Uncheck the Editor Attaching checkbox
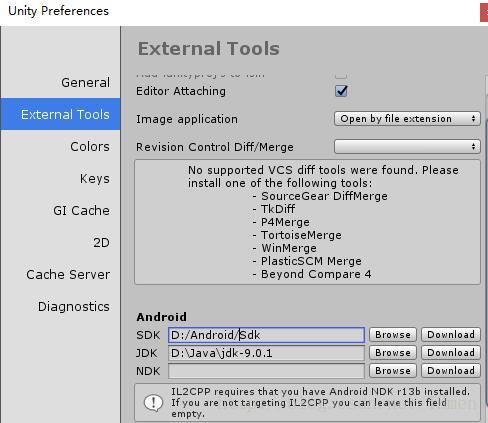This screenshot has width=488, height=423. (x=341, y=91)
